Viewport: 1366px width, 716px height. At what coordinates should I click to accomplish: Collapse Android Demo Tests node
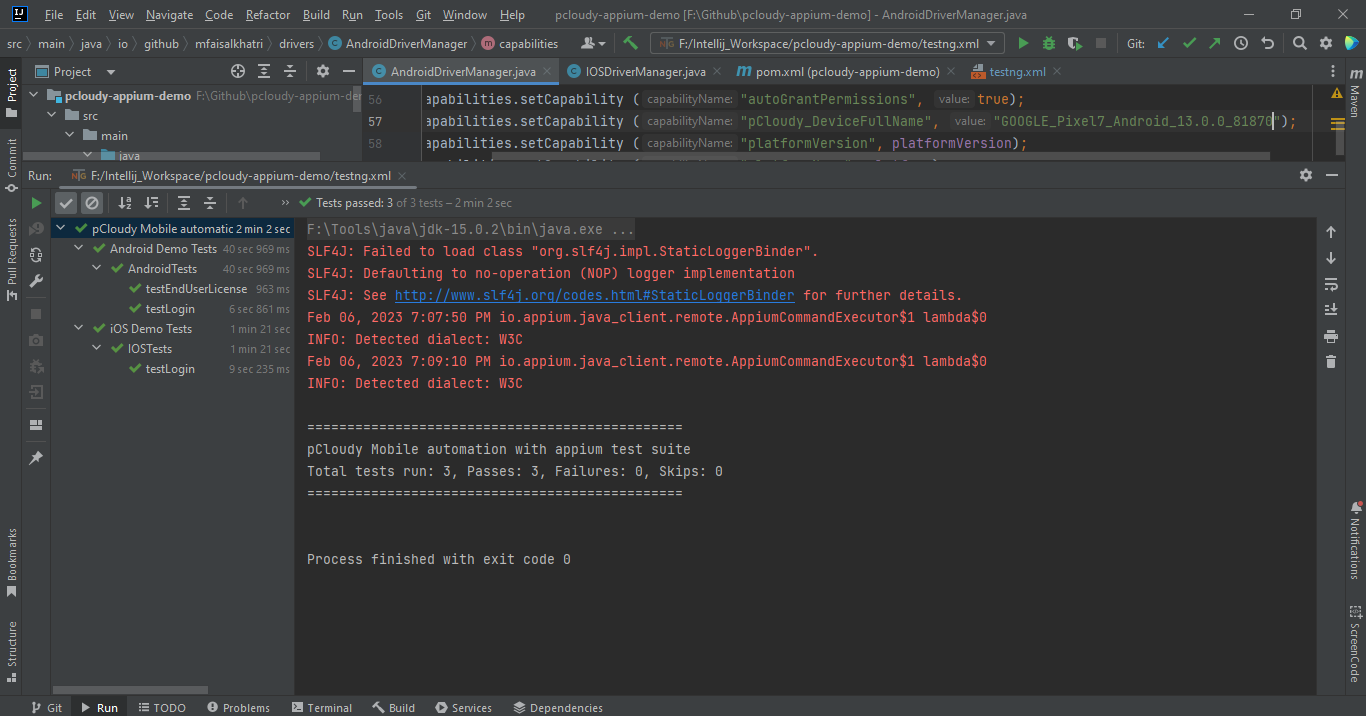tap(79, 249)
